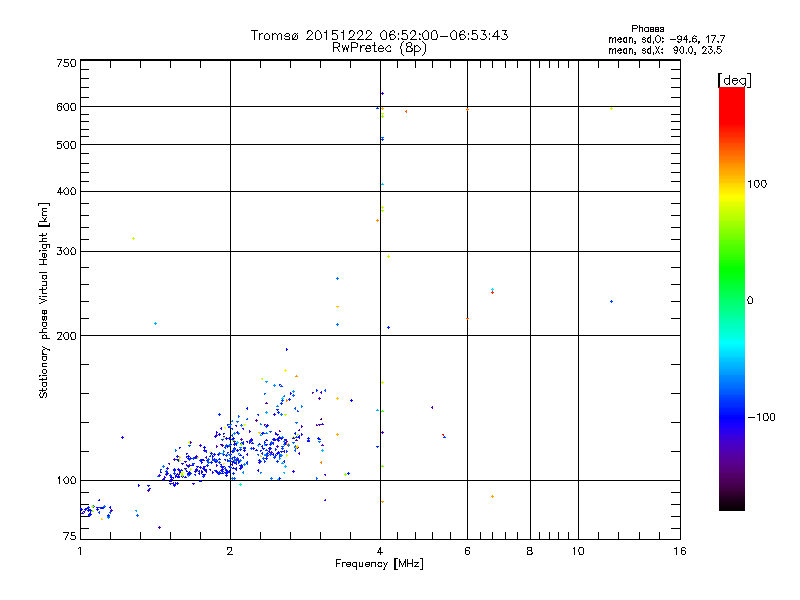Click the x-axis tick label '4'
Viewport: 800px width, 600px height.
coord(380,551)
